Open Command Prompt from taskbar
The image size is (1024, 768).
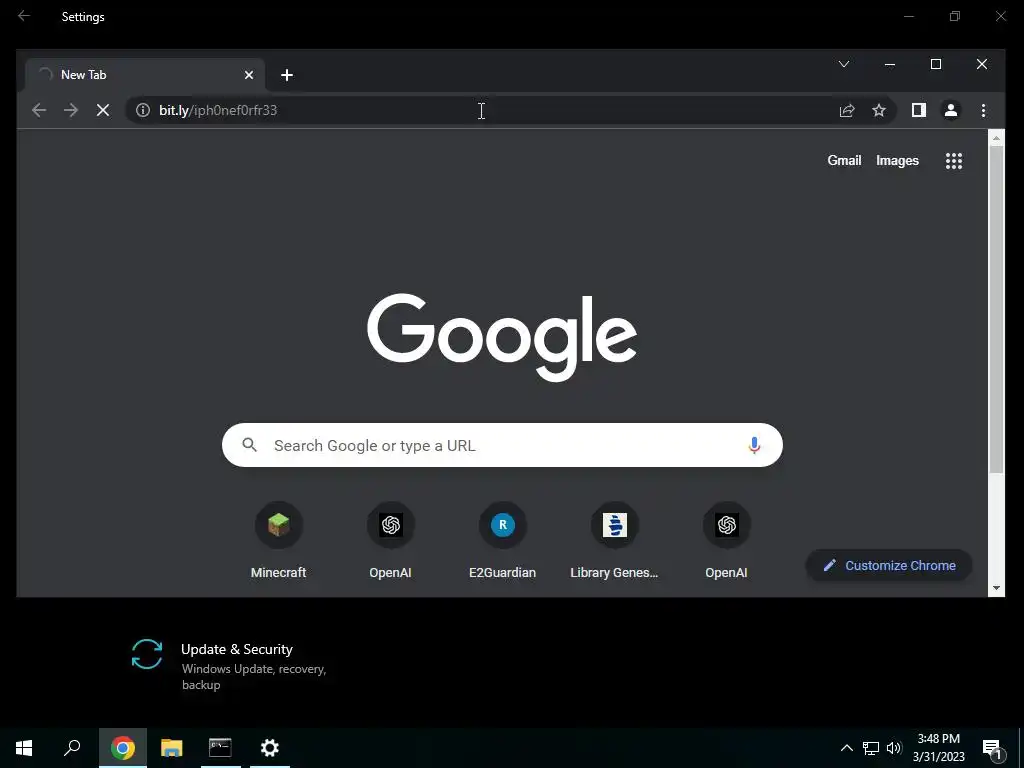click(220, 748)
